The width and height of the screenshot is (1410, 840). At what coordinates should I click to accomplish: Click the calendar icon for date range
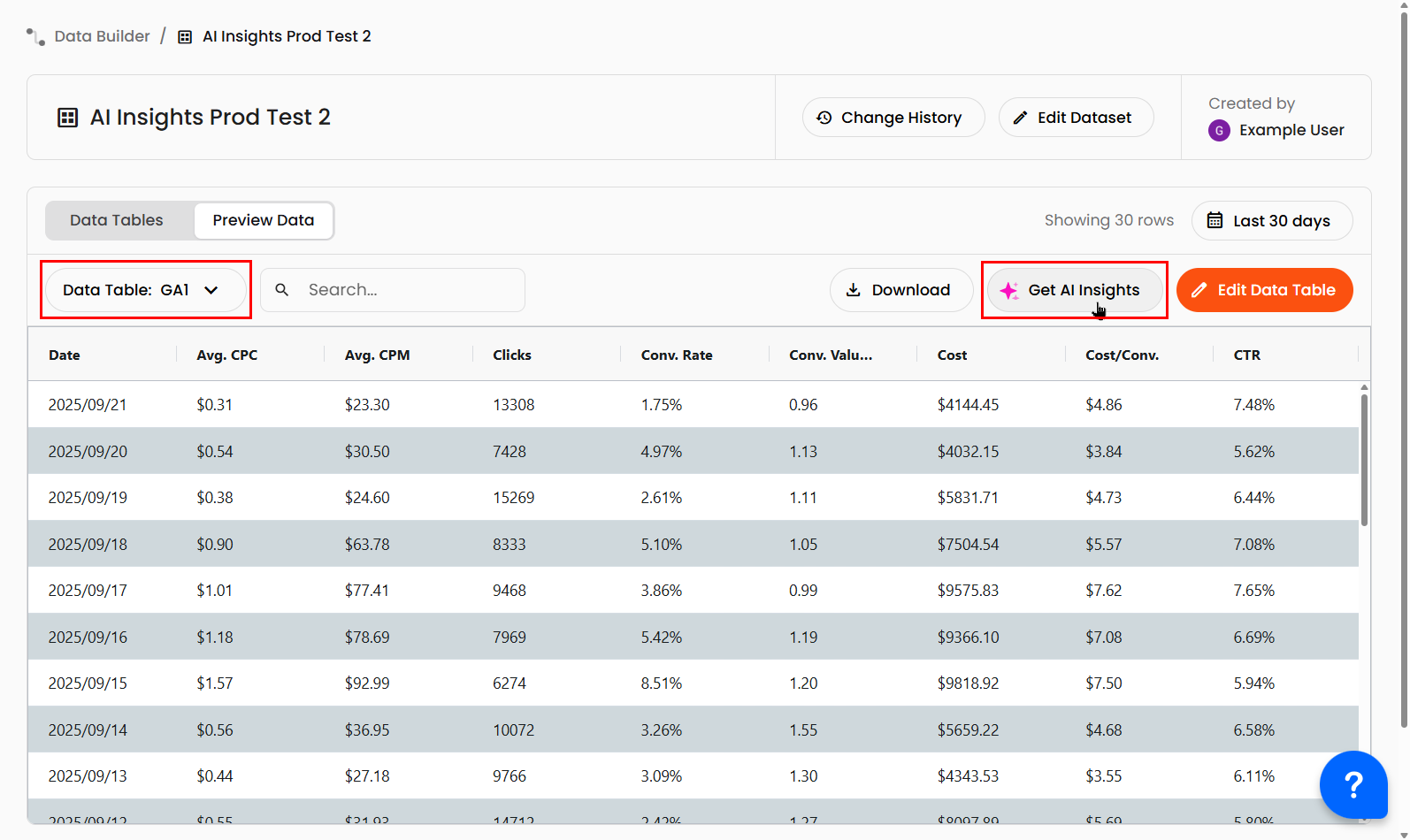click(x=1215, y=220)
